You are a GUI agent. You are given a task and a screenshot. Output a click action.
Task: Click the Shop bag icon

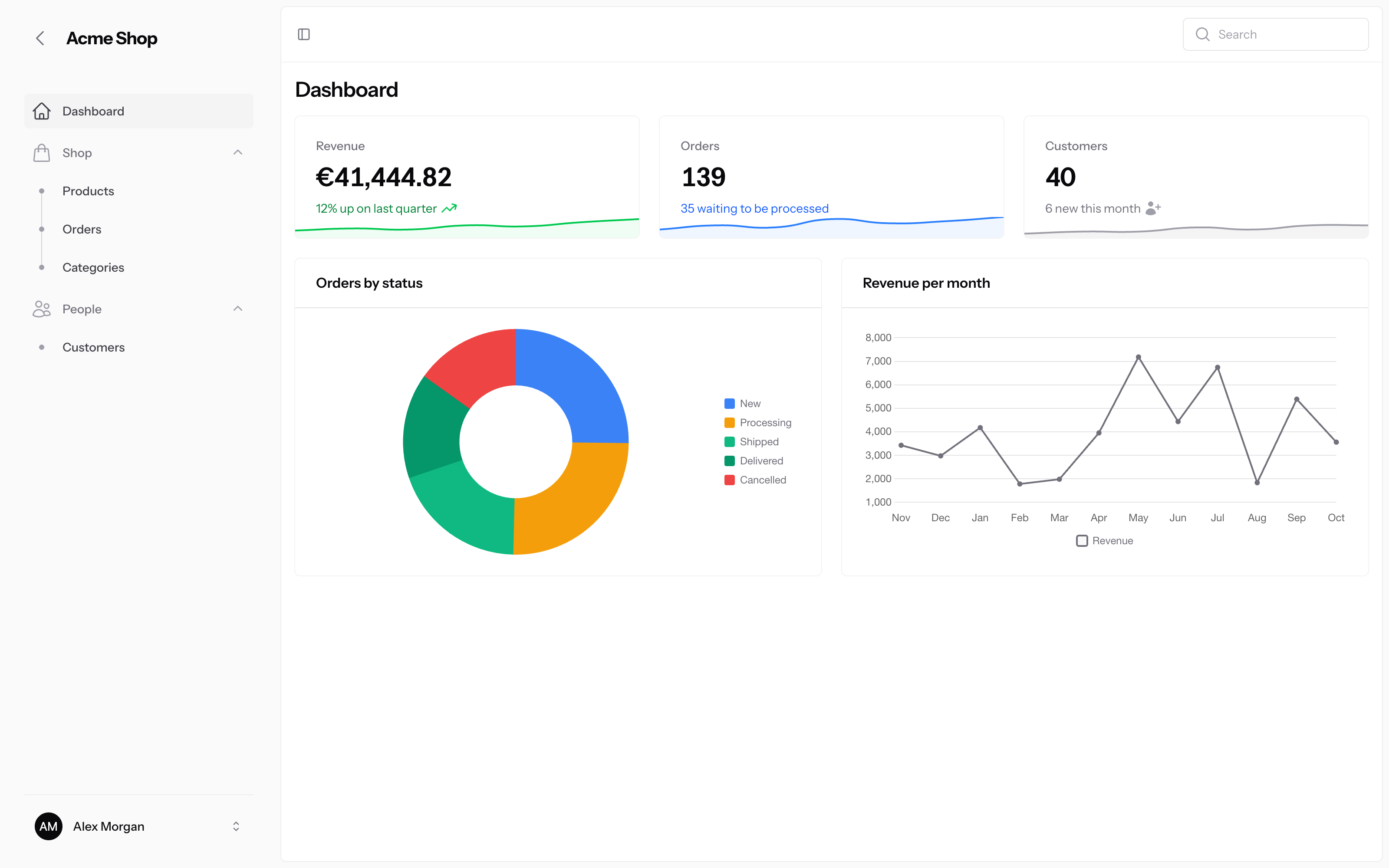point(41,153)
